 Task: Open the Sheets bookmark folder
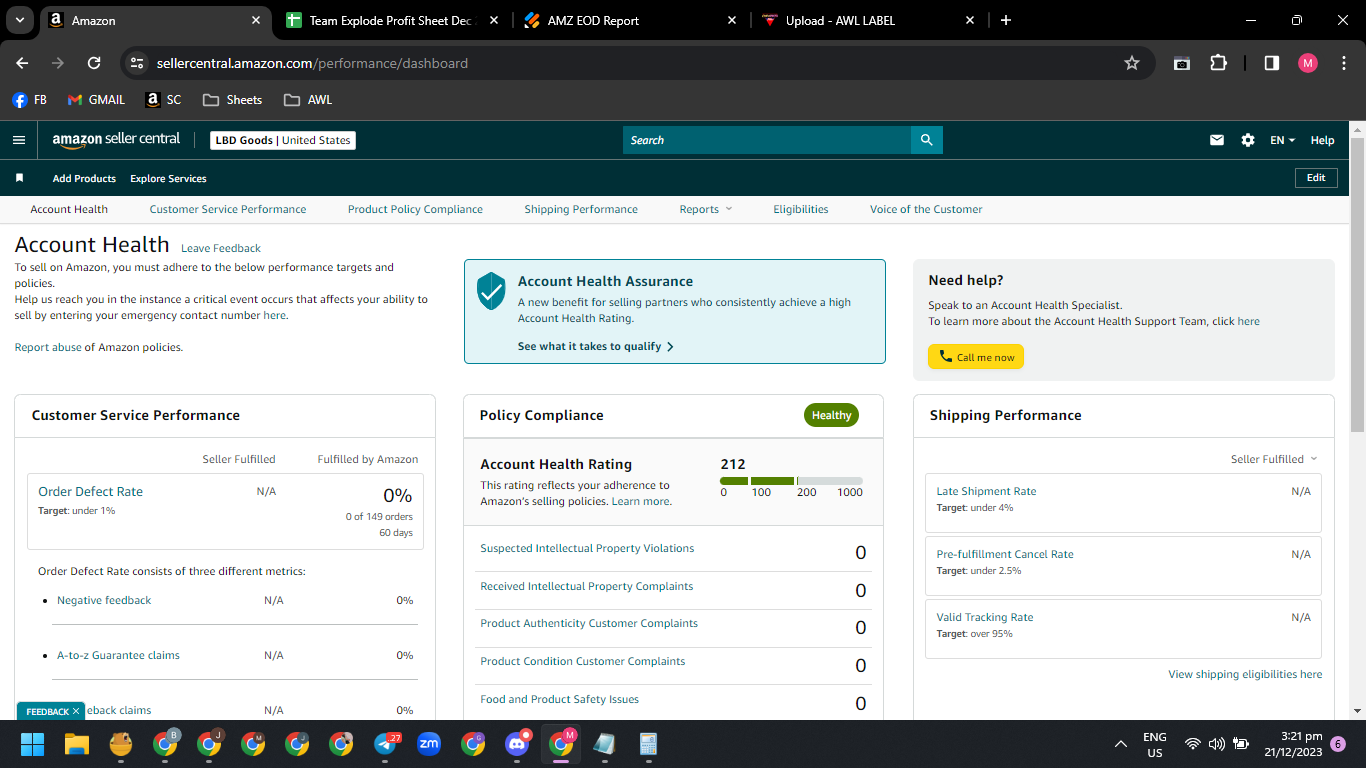pos(232,100)
